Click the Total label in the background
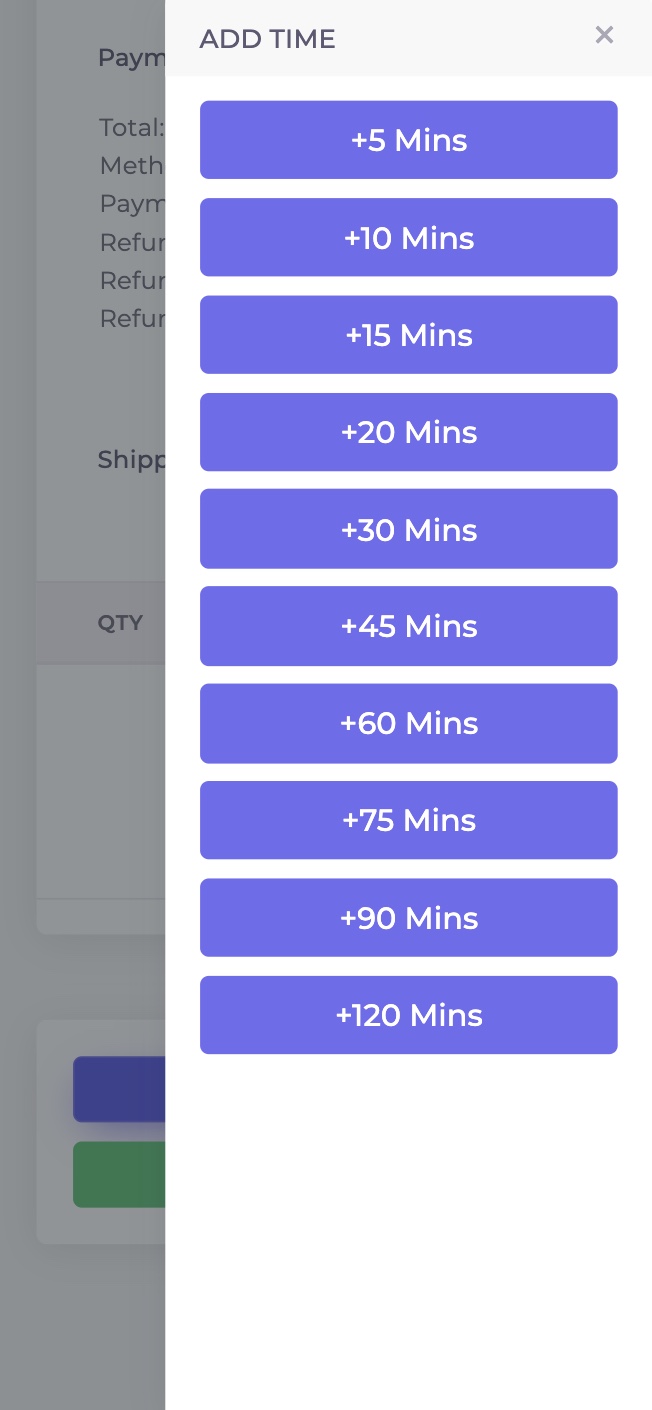The height and width of the screenshot is (1410, 652). [x=131, y=128]
